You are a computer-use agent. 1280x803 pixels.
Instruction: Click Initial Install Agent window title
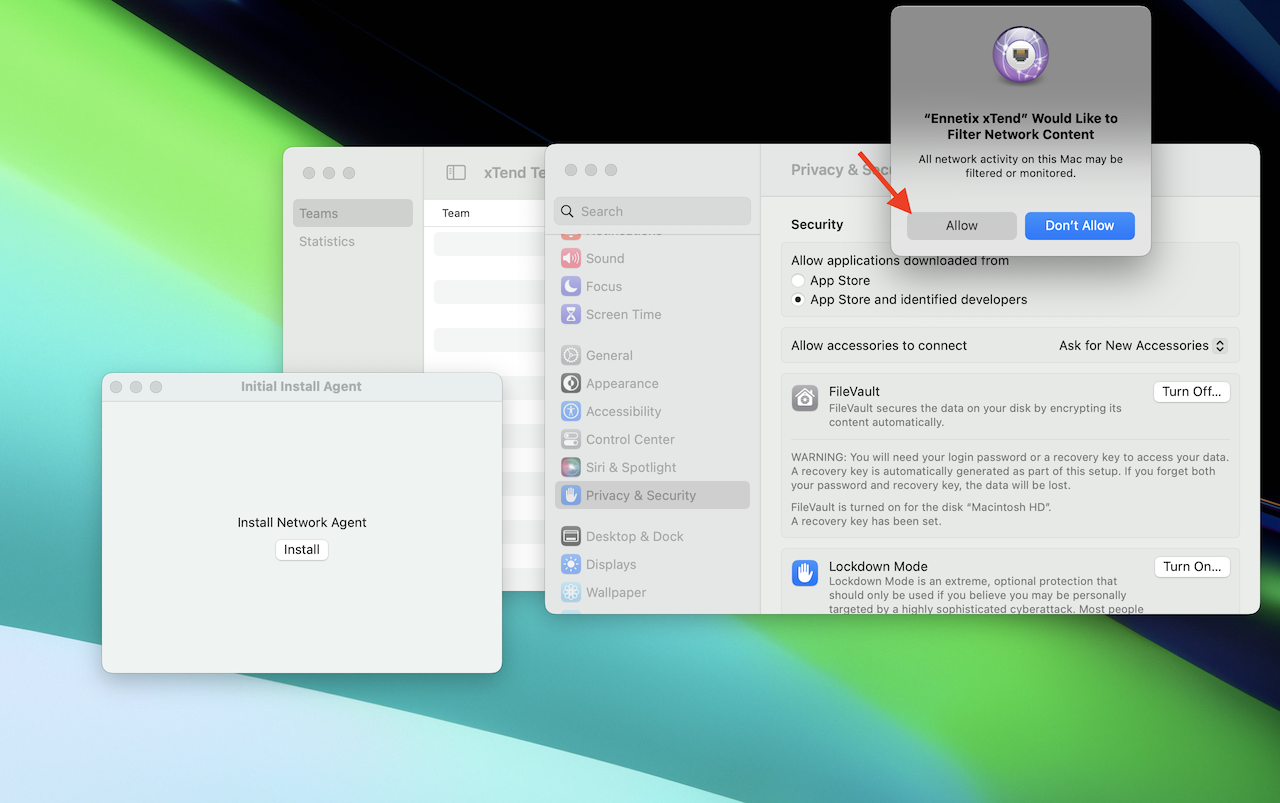301,386
